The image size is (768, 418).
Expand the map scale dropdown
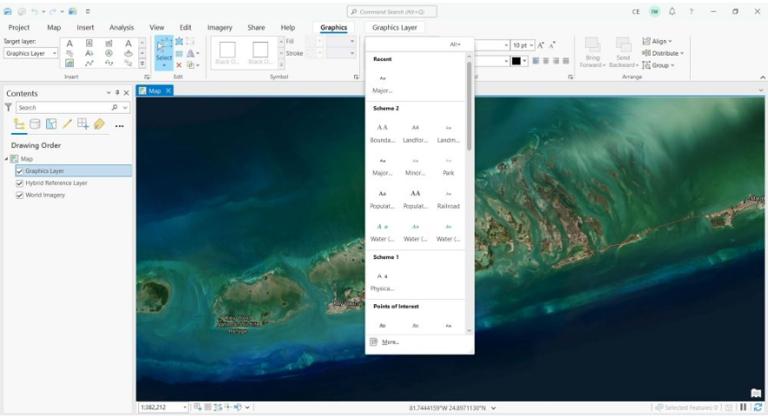[185, 407]
